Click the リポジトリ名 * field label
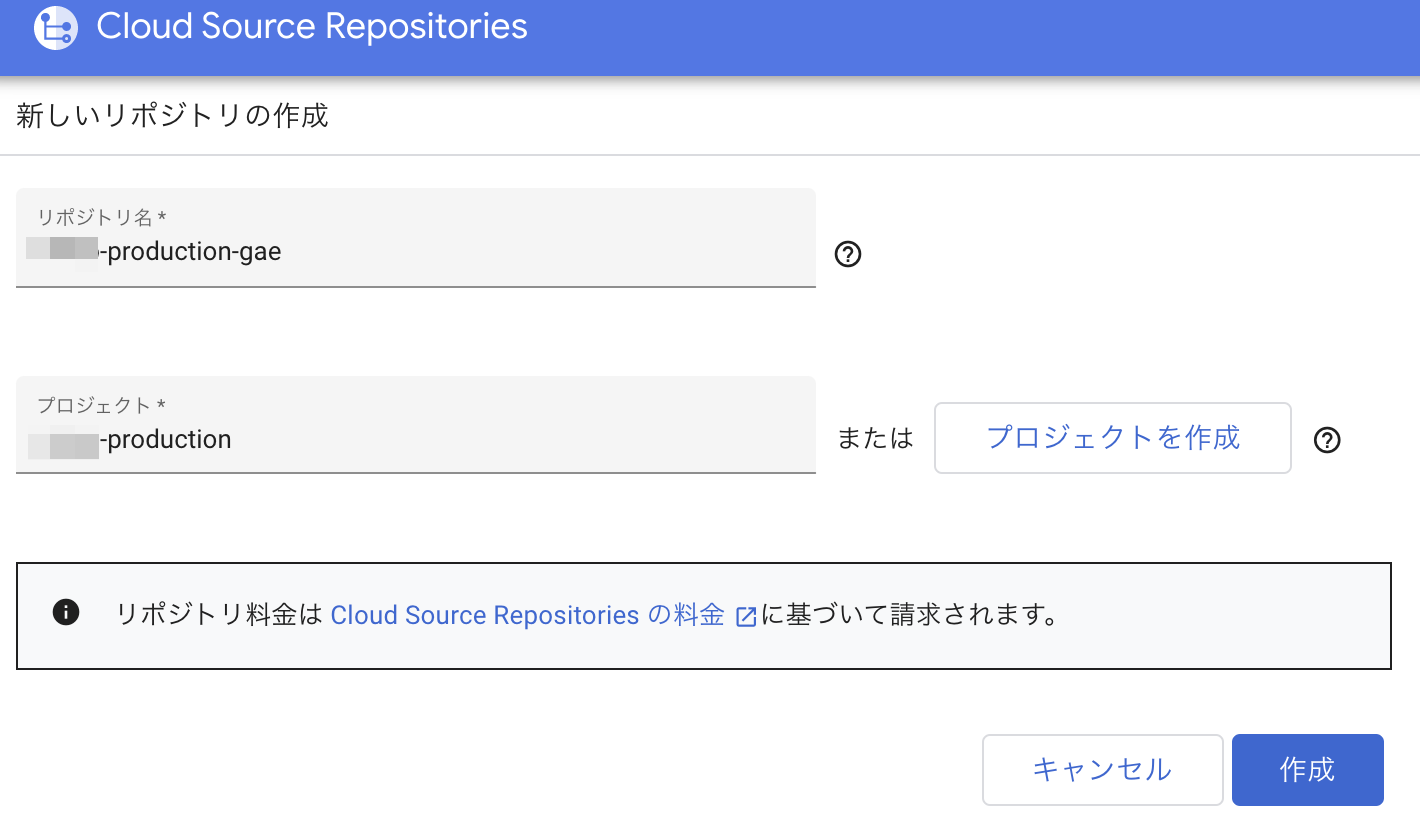 (101, 217)
